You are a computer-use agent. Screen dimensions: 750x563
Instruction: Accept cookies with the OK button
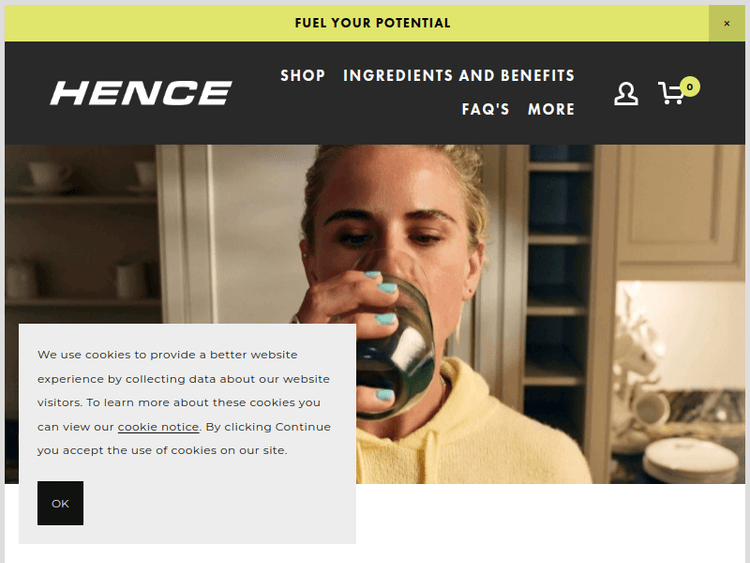pyautogui.click(x=60, y=503)
